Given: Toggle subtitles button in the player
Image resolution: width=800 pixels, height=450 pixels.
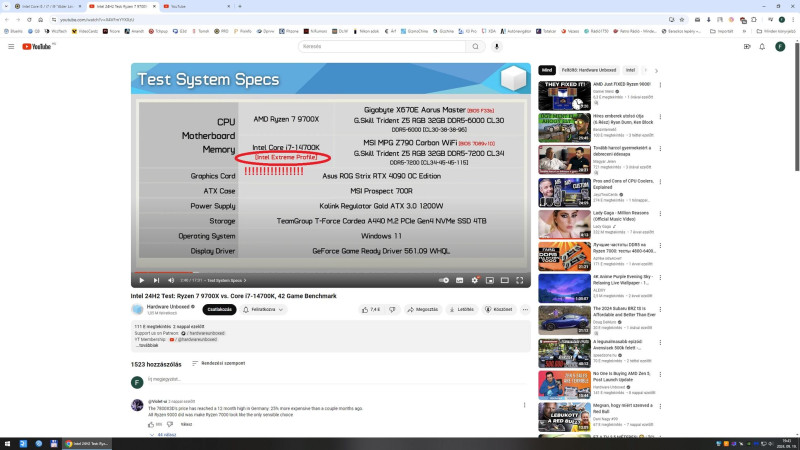Looking at the screenshot, I should (460, 280).
